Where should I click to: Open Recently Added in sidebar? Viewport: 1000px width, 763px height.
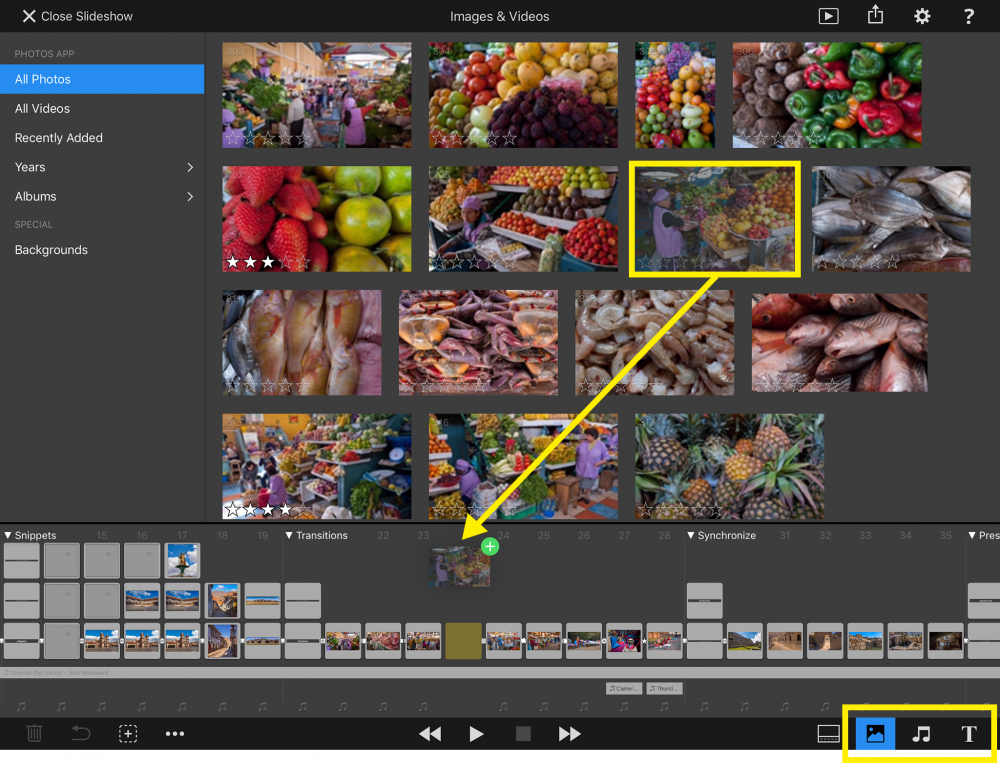click(x=102, y=138)
